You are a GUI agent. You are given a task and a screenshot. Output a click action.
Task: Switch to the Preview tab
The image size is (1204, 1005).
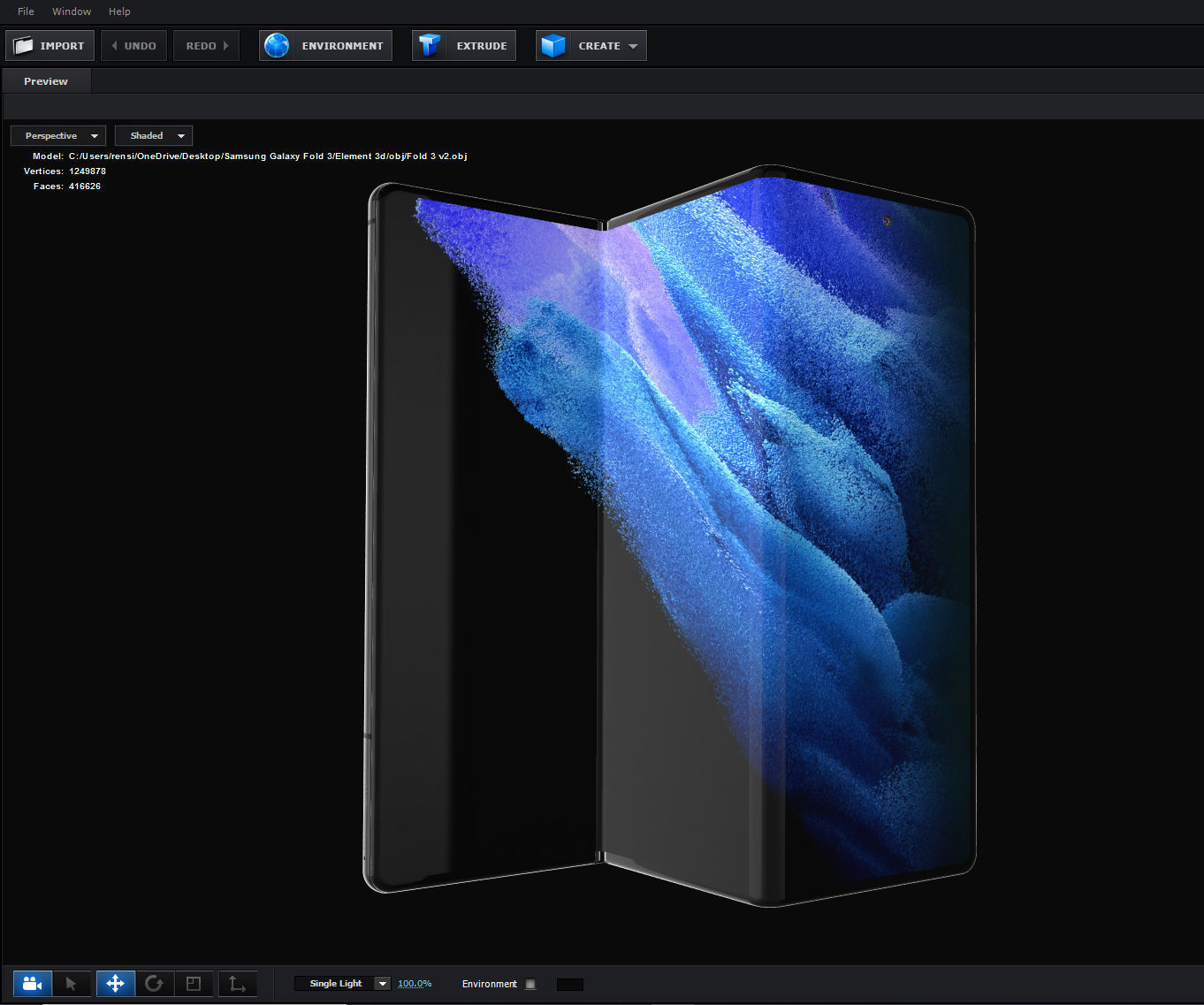point(46,81)
